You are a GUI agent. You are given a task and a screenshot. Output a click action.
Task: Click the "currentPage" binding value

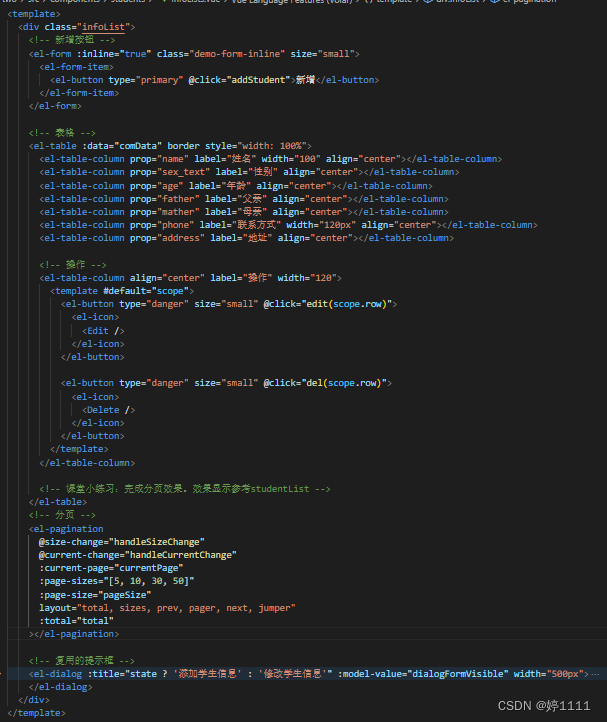[x=149, y=568]
